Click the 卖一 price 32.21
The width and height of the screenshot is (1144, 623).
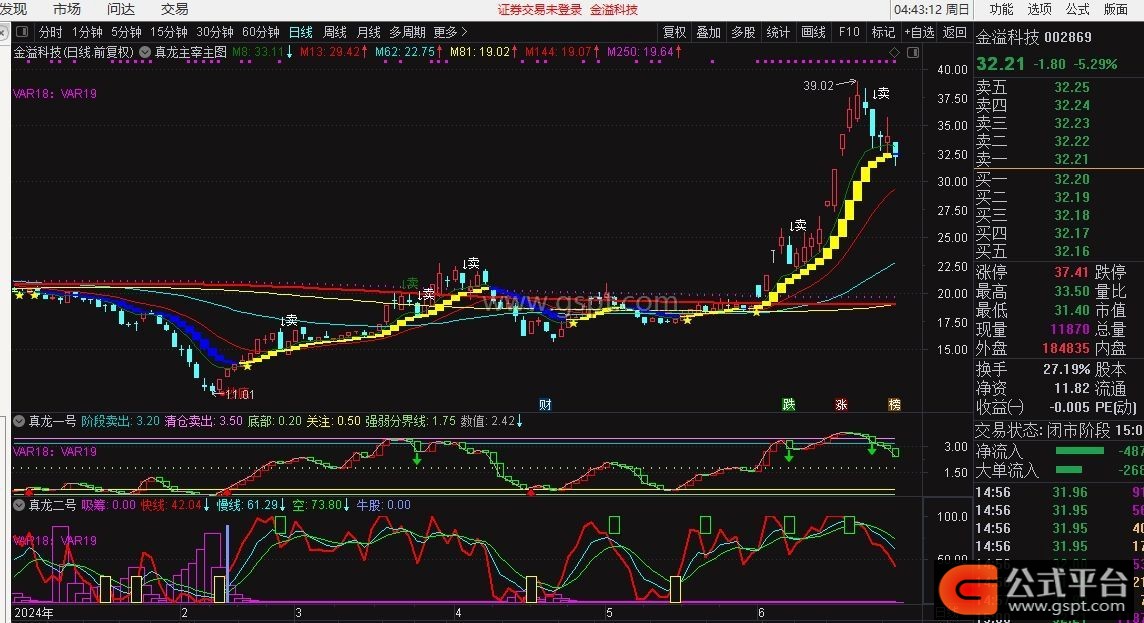(1072, 159)
